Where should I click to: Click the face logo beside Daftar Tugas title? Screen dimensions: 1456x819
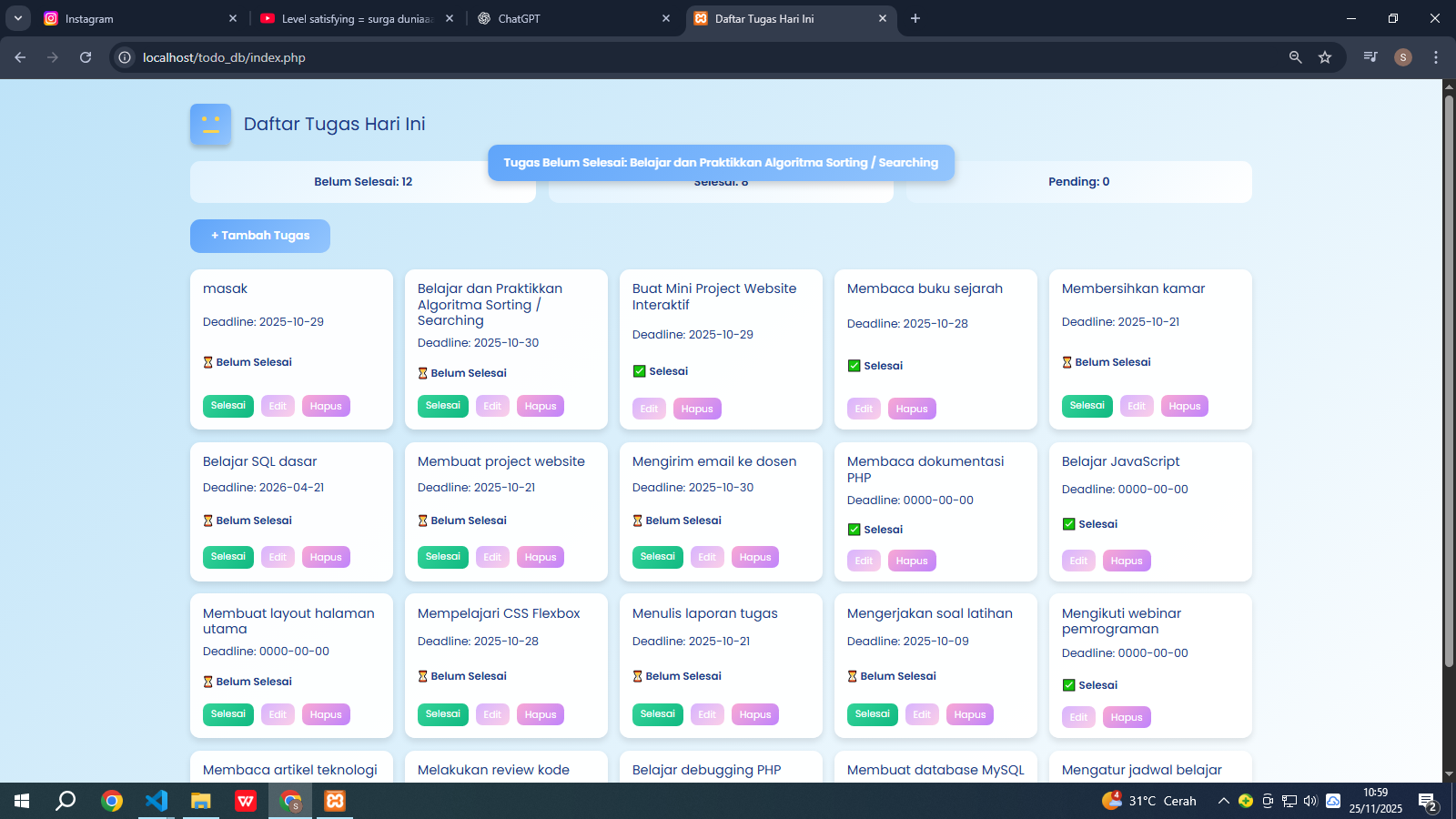(x=210, y=125)
